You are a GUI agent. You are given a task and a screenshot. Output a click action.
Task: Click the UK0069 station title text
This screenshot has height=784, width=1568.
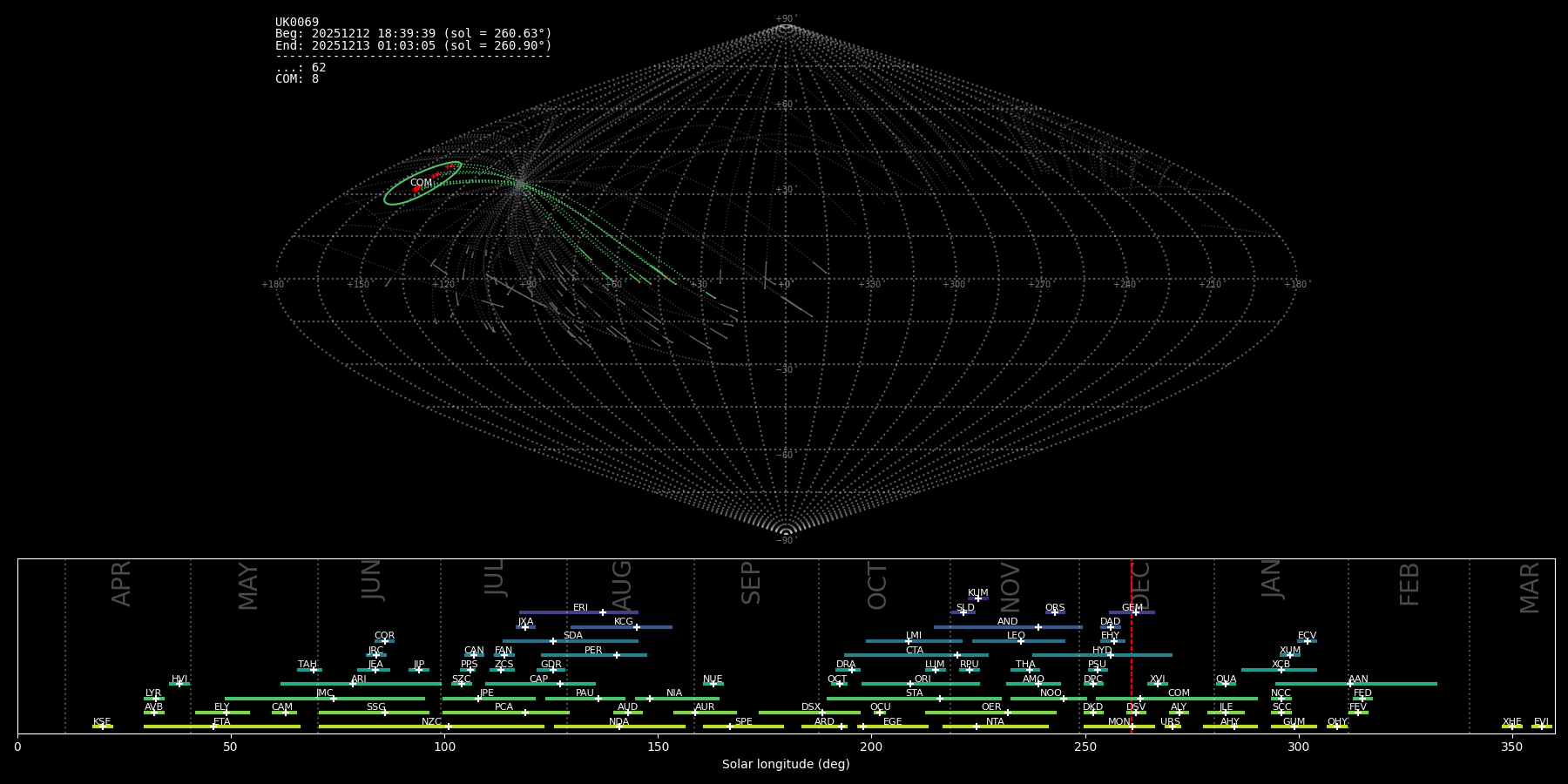click(x=297, y=23)
